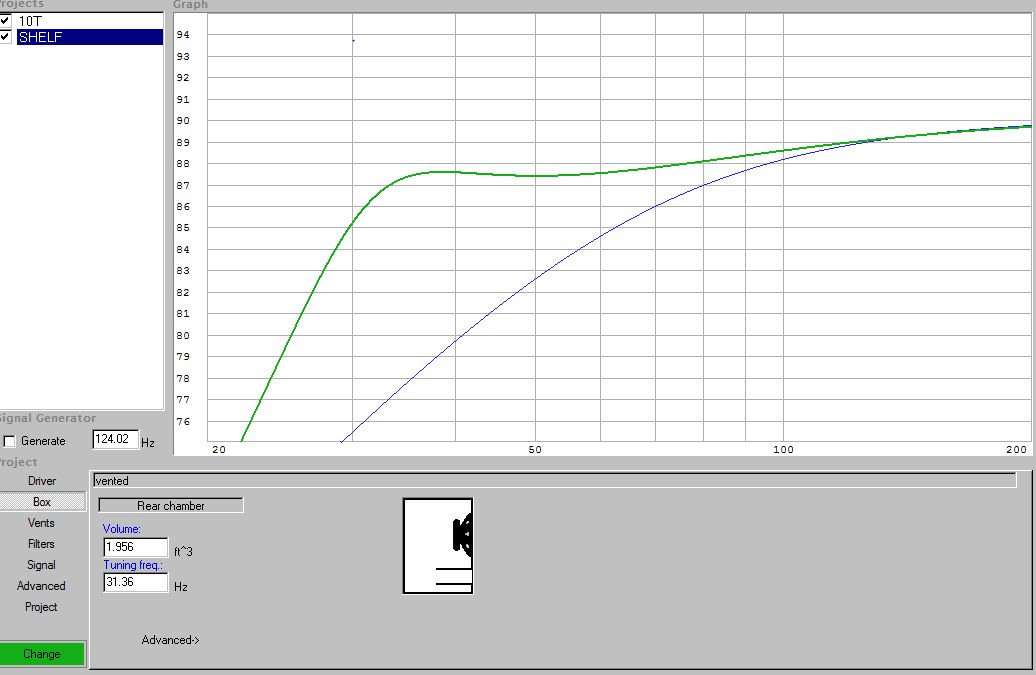
Task: Click the Volume label
Action: (122, 529)
